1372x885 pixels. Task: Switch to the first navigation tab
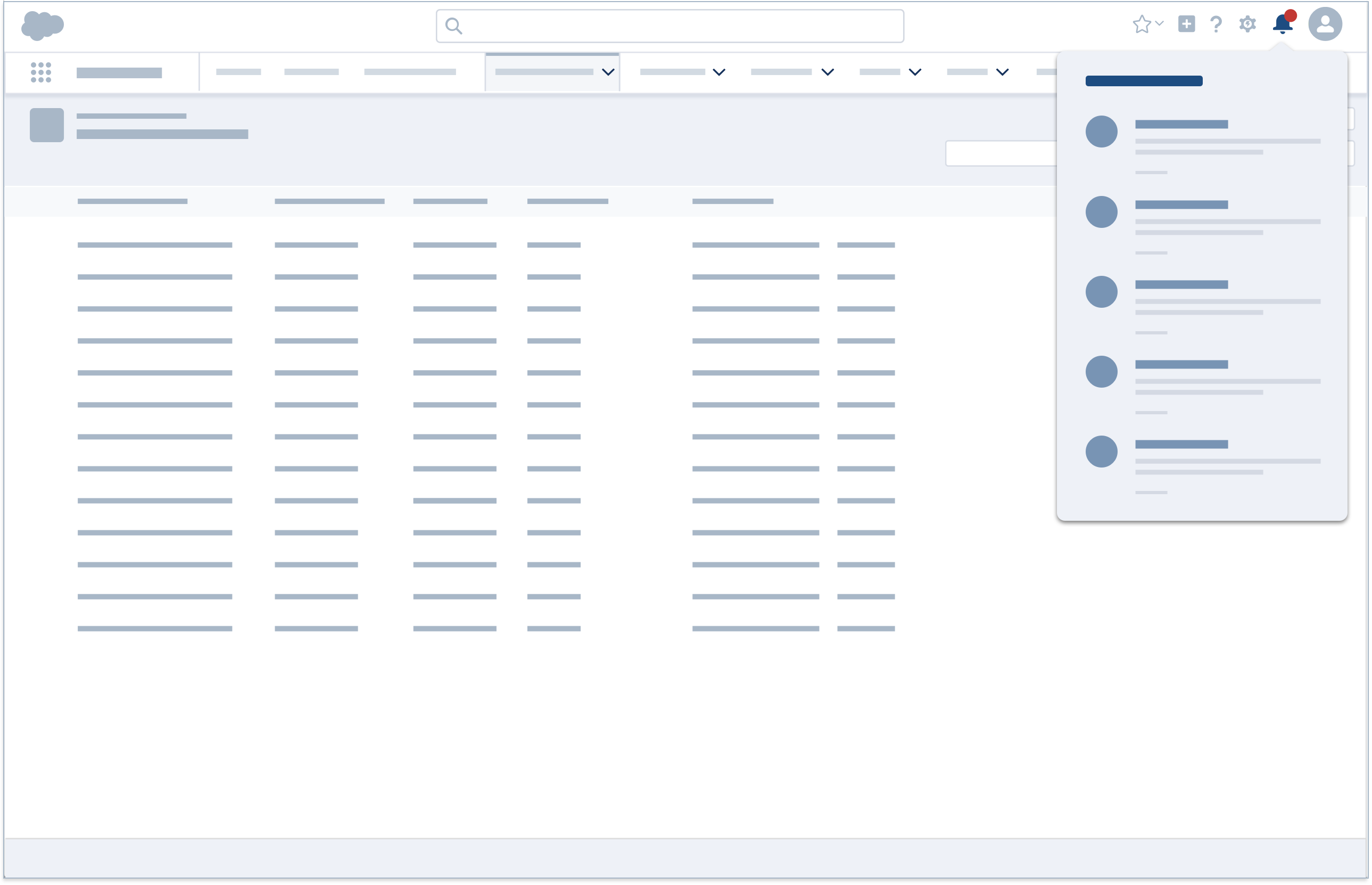pos(239,72)
